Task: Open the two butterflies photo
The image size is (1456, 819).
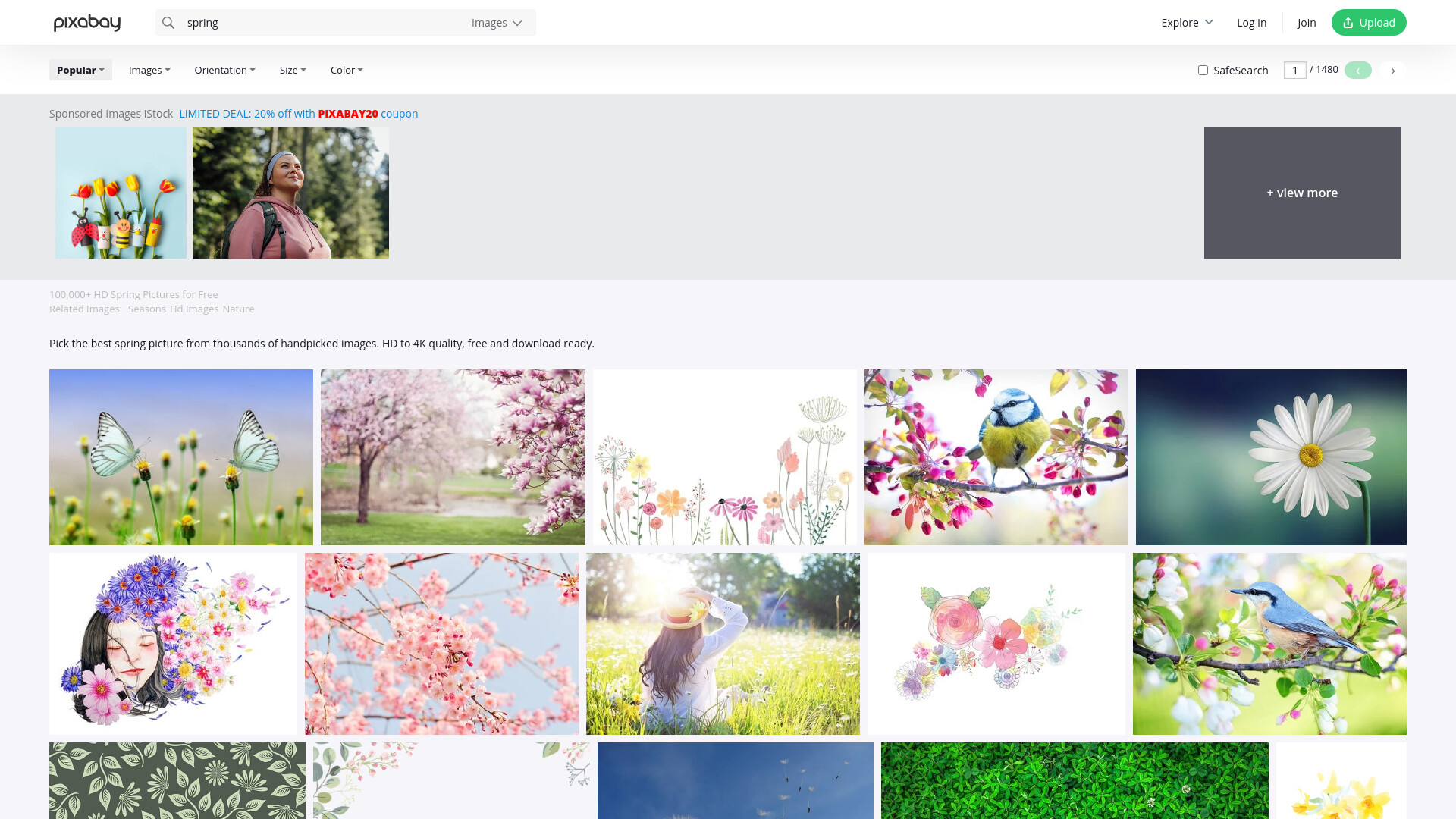Action: pyautogui.click(x=181, y=457)
